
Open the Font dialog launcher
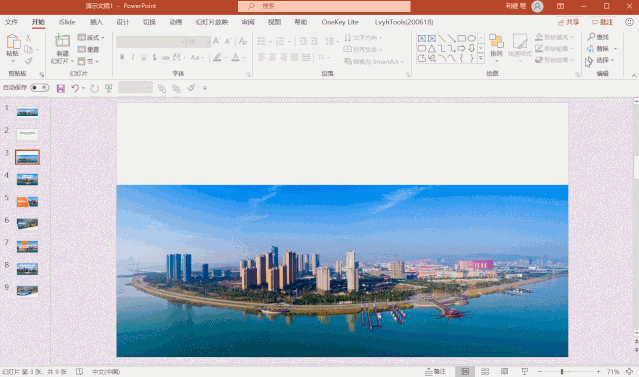(x=248, y=75)
